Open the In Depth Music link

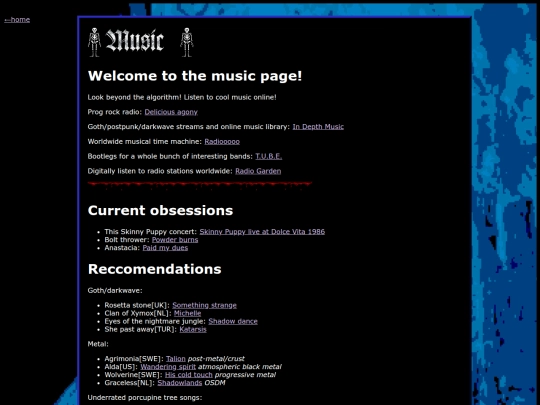(x=318, y=127)
